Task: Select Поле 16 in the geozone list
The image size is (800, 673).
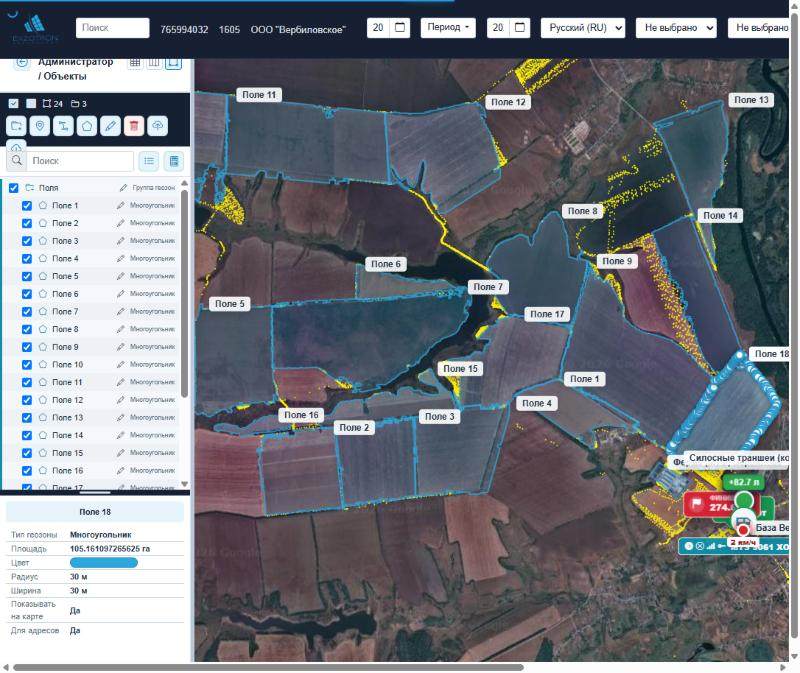Action: point(67,470)
